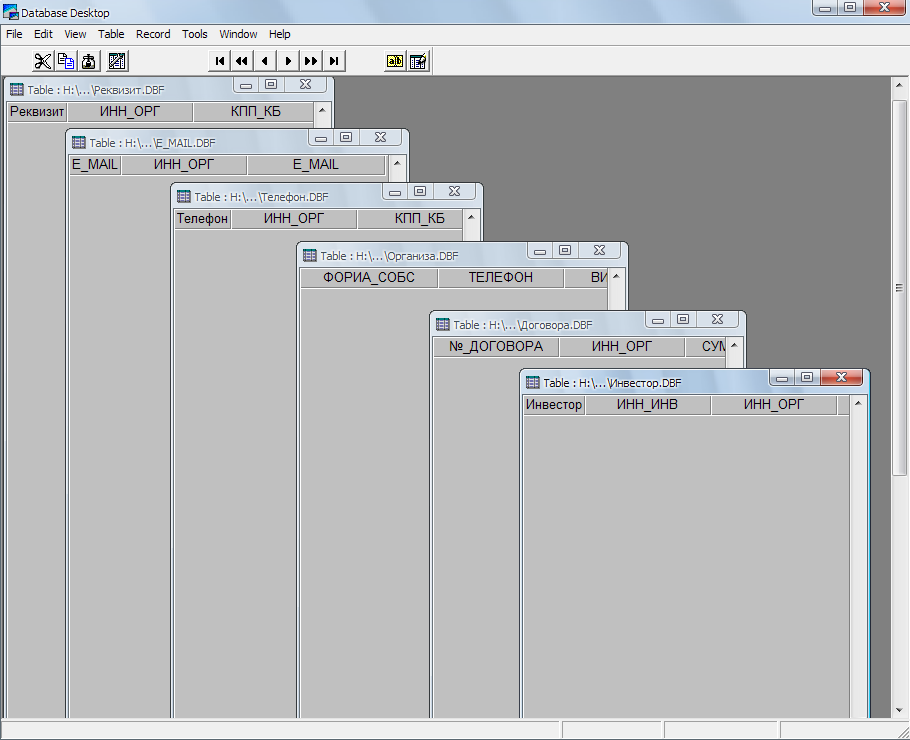Click the table icon of Телефон.DBF window
910x740 pixels.
pyautogui.click(x=183, y=196)
